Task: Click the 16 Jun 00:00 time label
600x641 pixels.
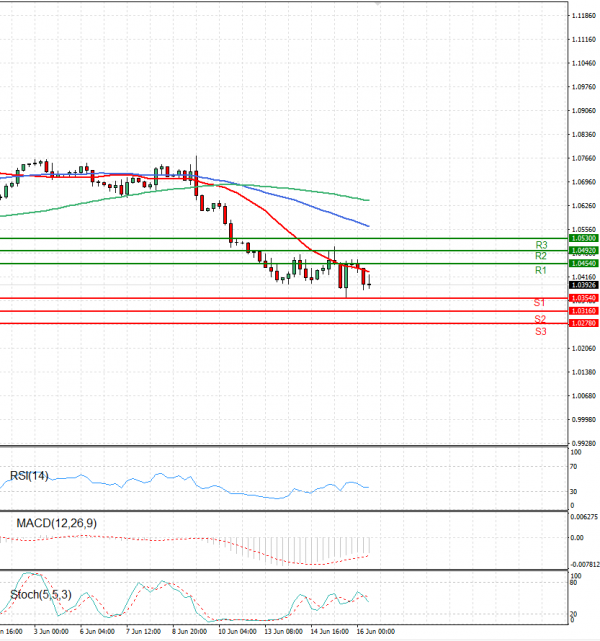Action: (376, 632)
